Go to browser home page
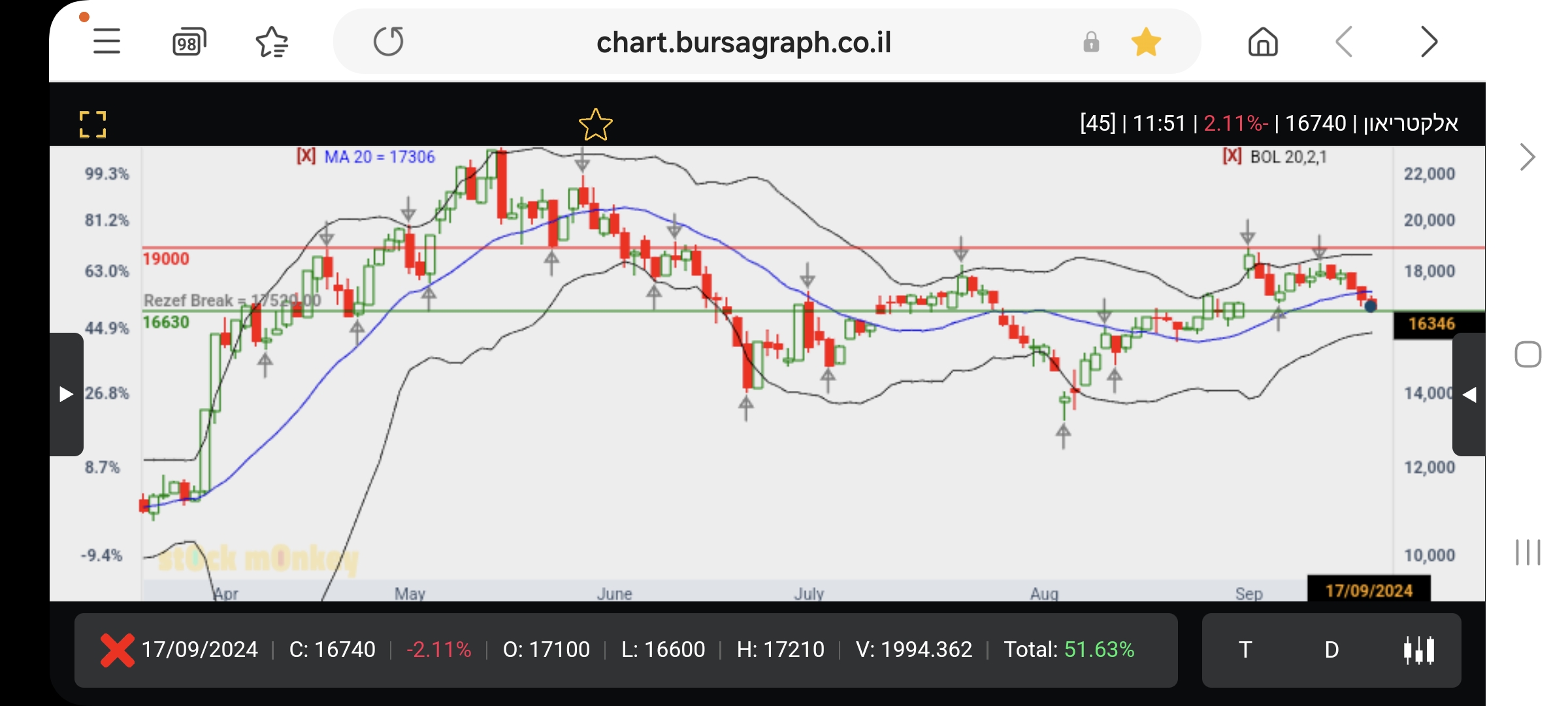 click(1262, 42)
